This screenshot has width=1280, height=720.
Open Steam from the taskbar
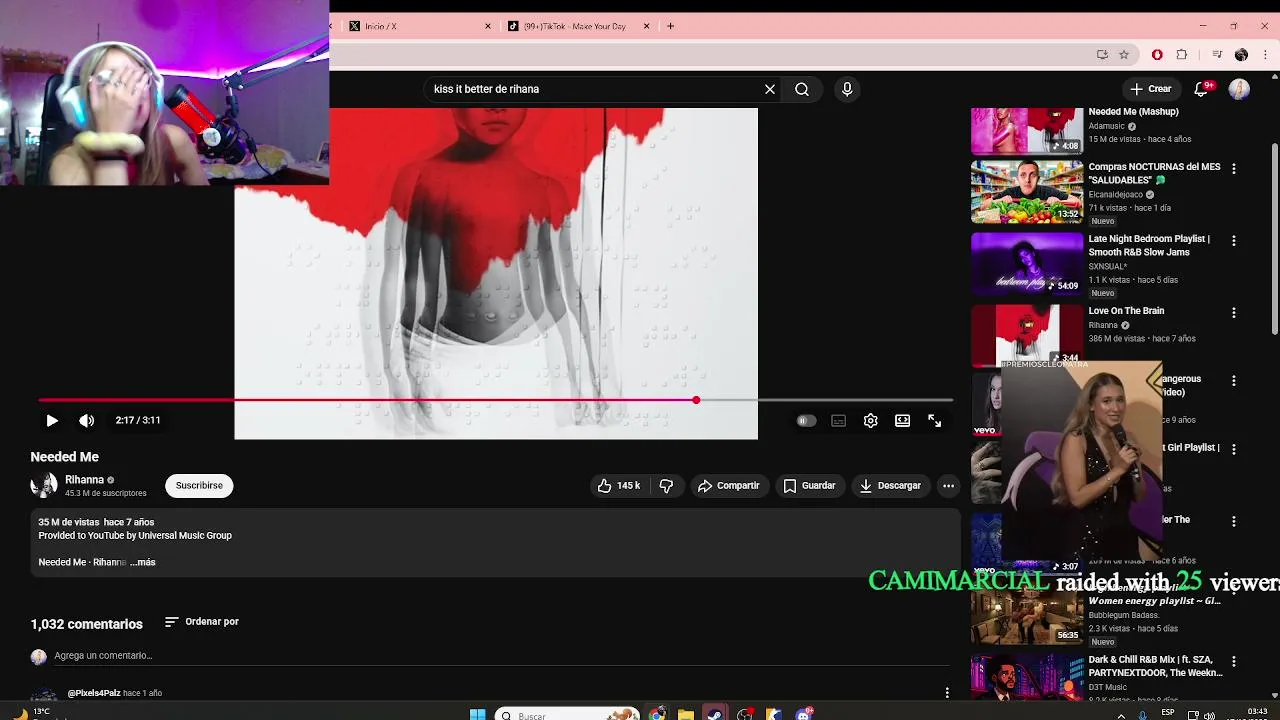click(x=714, y=714)
